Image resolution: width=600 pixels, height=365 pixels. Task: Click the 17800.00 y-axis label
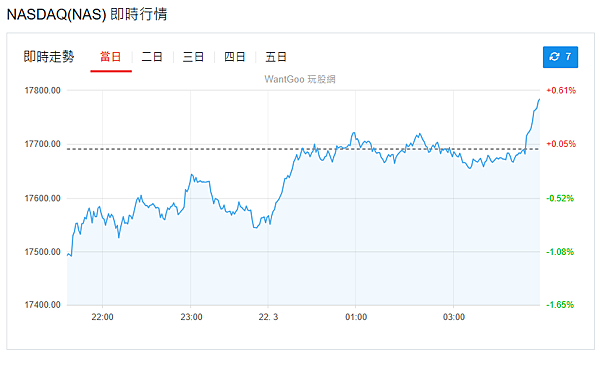(x=42, y=91)
